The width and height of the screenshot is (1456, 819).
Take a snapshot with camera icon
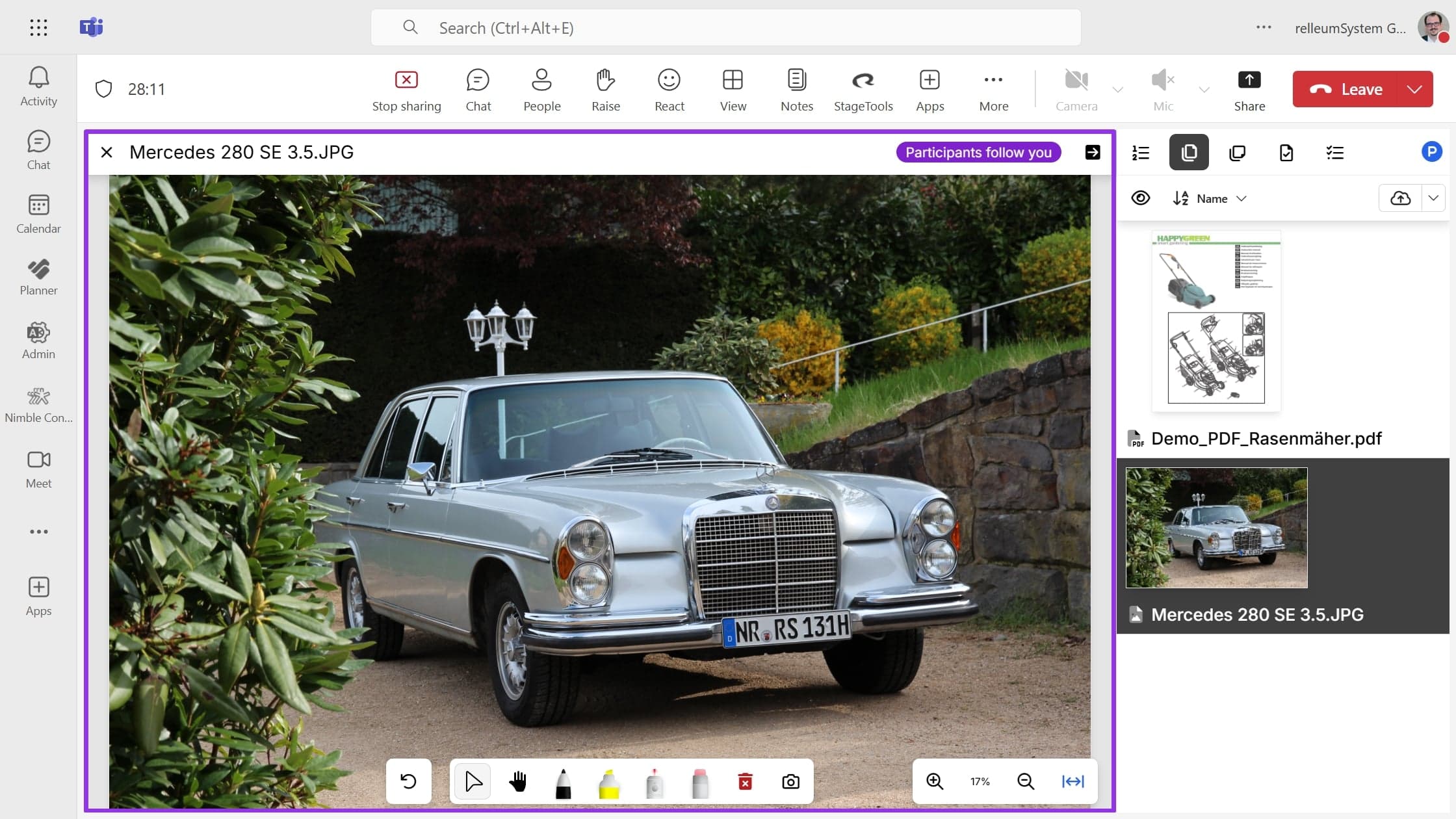click(790, 781)
